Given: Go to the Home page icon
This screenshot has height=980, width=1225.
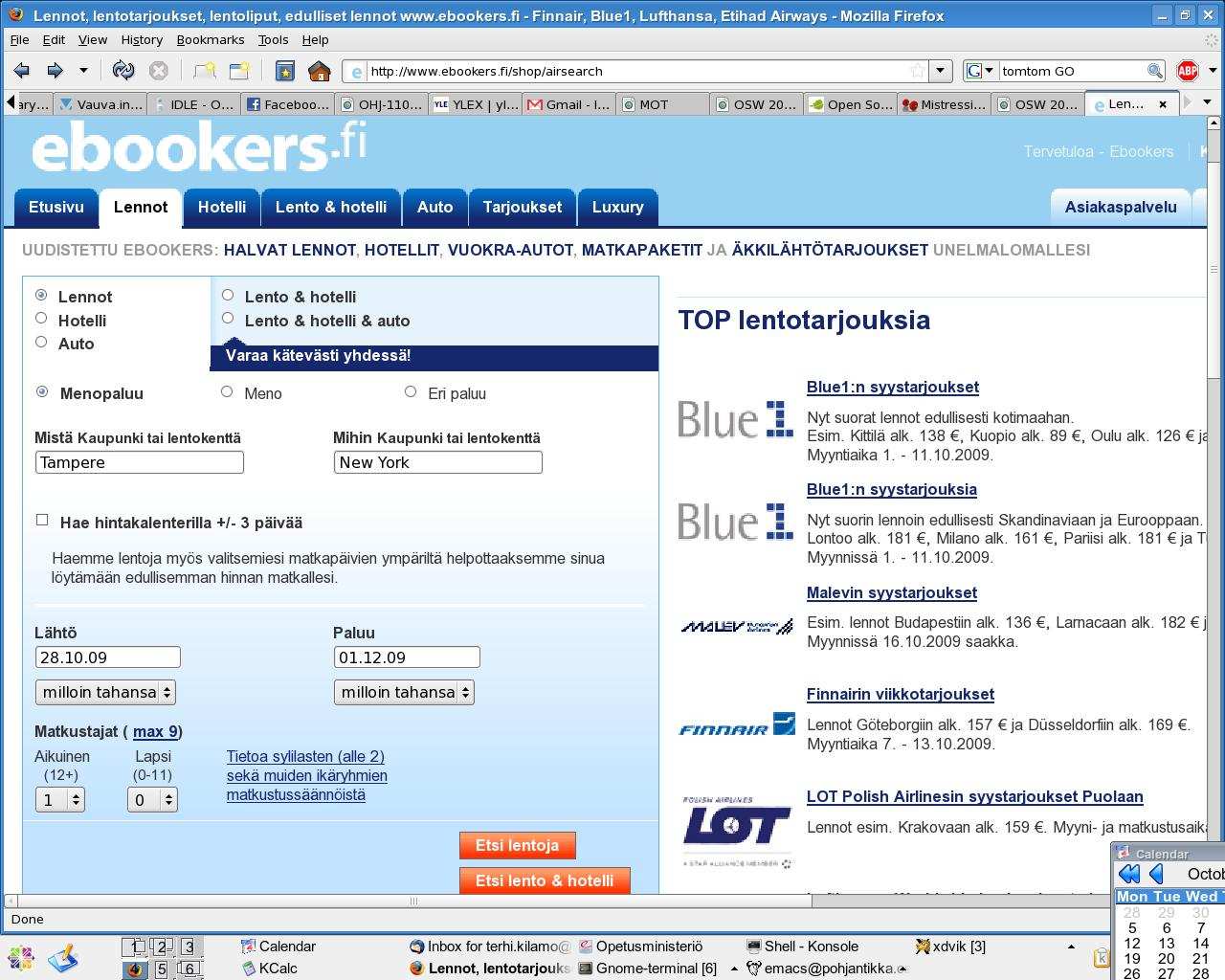Looking at the screenshot, I should [320, 71].
